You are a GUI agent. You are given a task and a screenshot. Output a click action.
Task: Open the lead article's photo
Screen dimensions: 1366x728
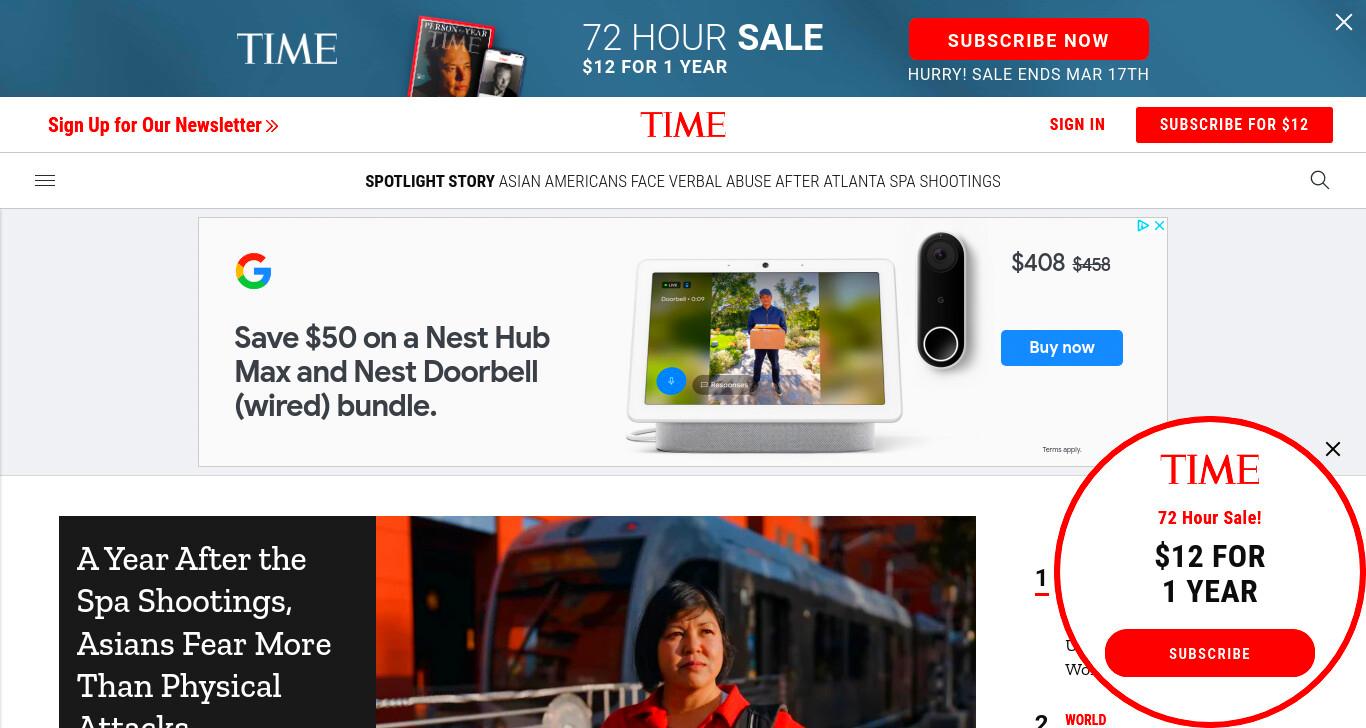[x=676, y=622]
